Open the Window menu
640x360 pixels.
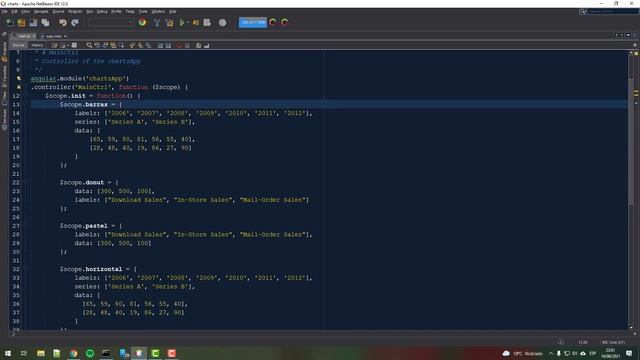pyautogui.click(x=158, y=11)
